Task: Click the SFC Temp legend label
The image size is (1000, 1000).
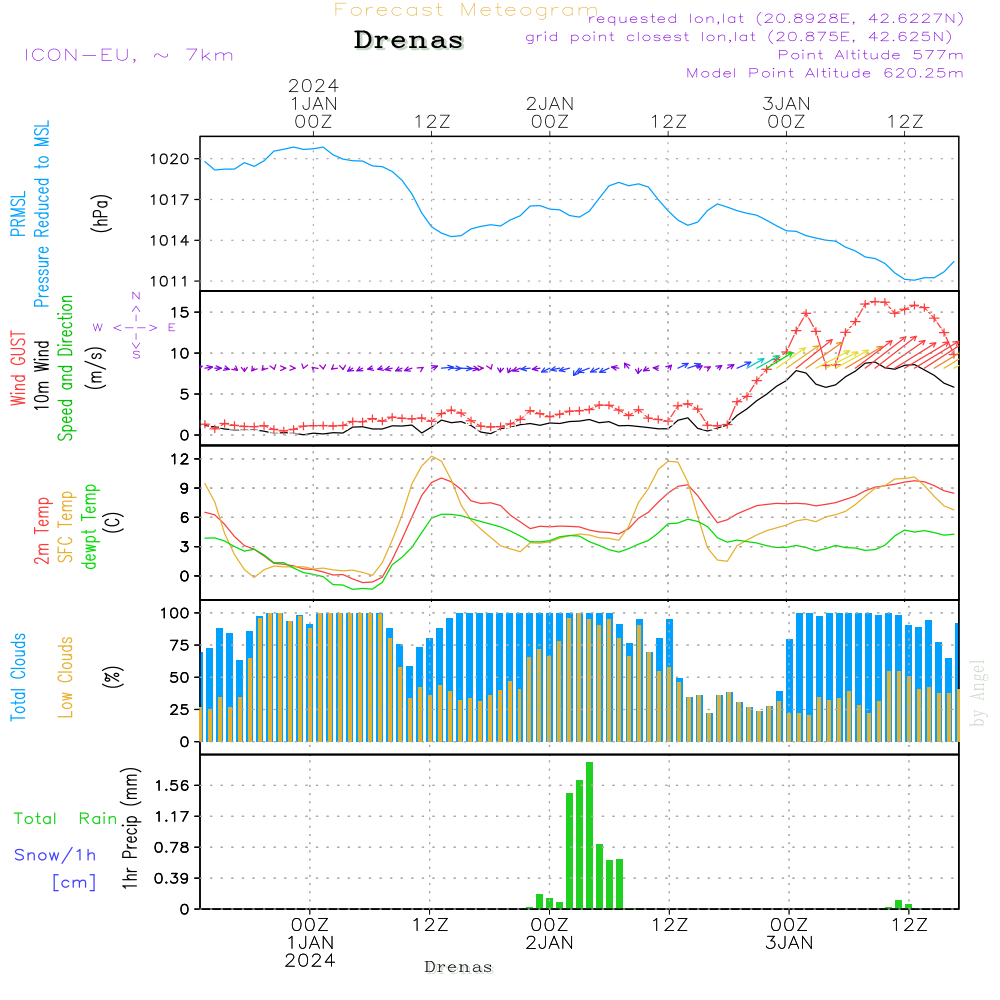Action: point(66,528)
